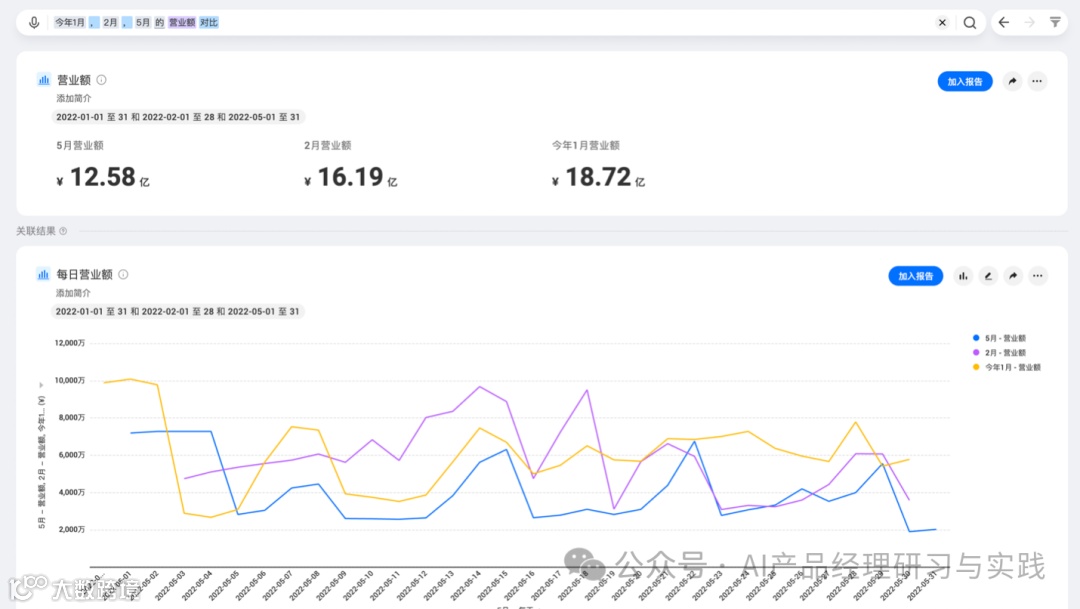Click the 5月营业额 value 12.58 亿
Screen dimensions: 1080x609
coord(103,178)
